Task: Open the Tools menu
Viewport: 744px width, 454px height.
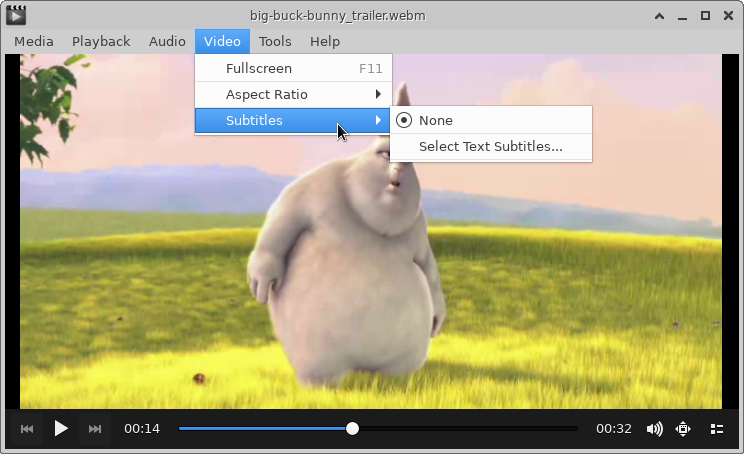Action: [275, 41]
